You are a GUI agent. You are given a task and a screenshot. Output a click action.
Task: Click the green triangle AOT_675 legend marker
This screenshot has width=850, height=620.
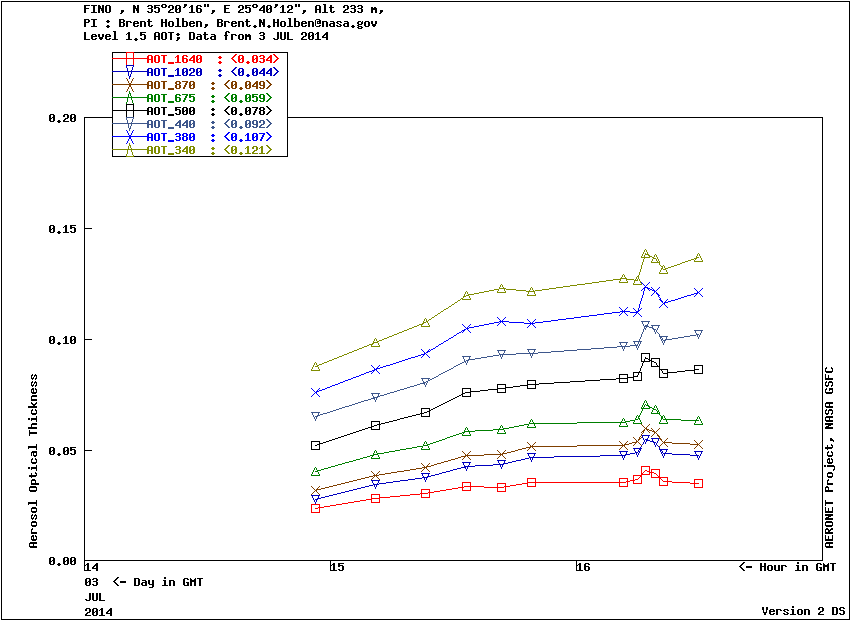pos(129,98)
